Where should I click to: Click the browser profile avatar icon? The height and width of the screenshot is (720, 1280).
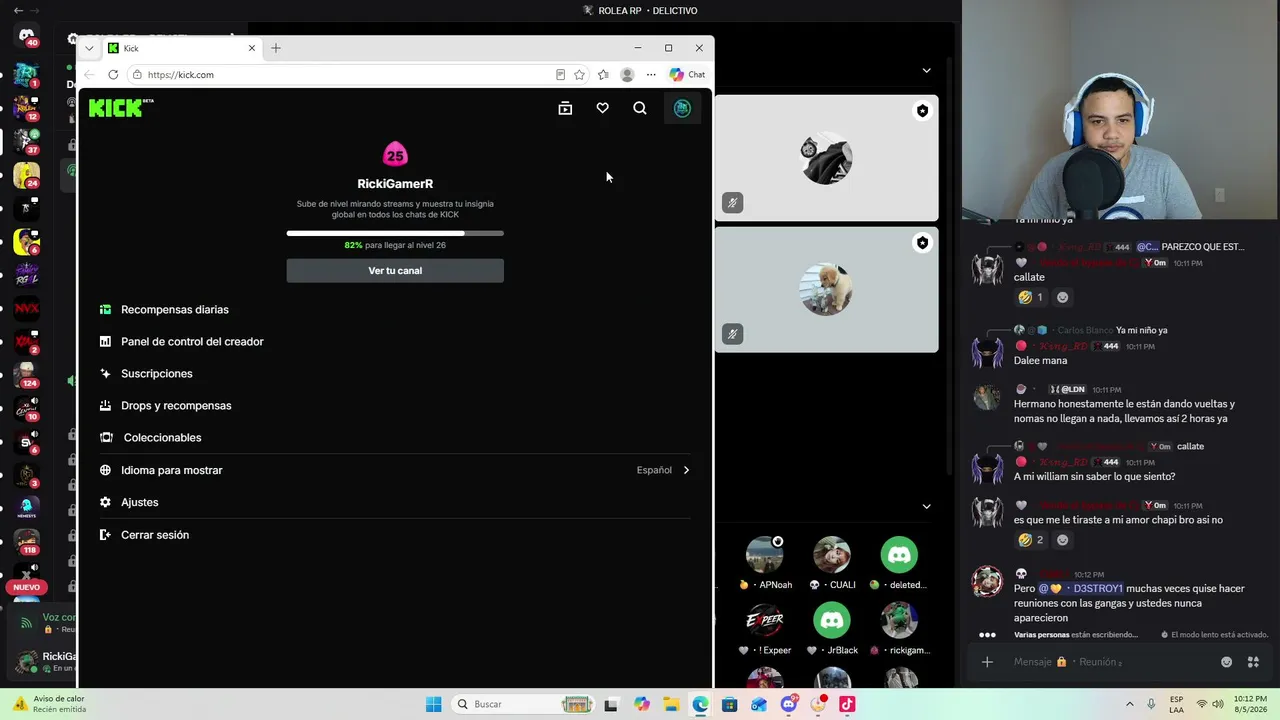(627, 75)
